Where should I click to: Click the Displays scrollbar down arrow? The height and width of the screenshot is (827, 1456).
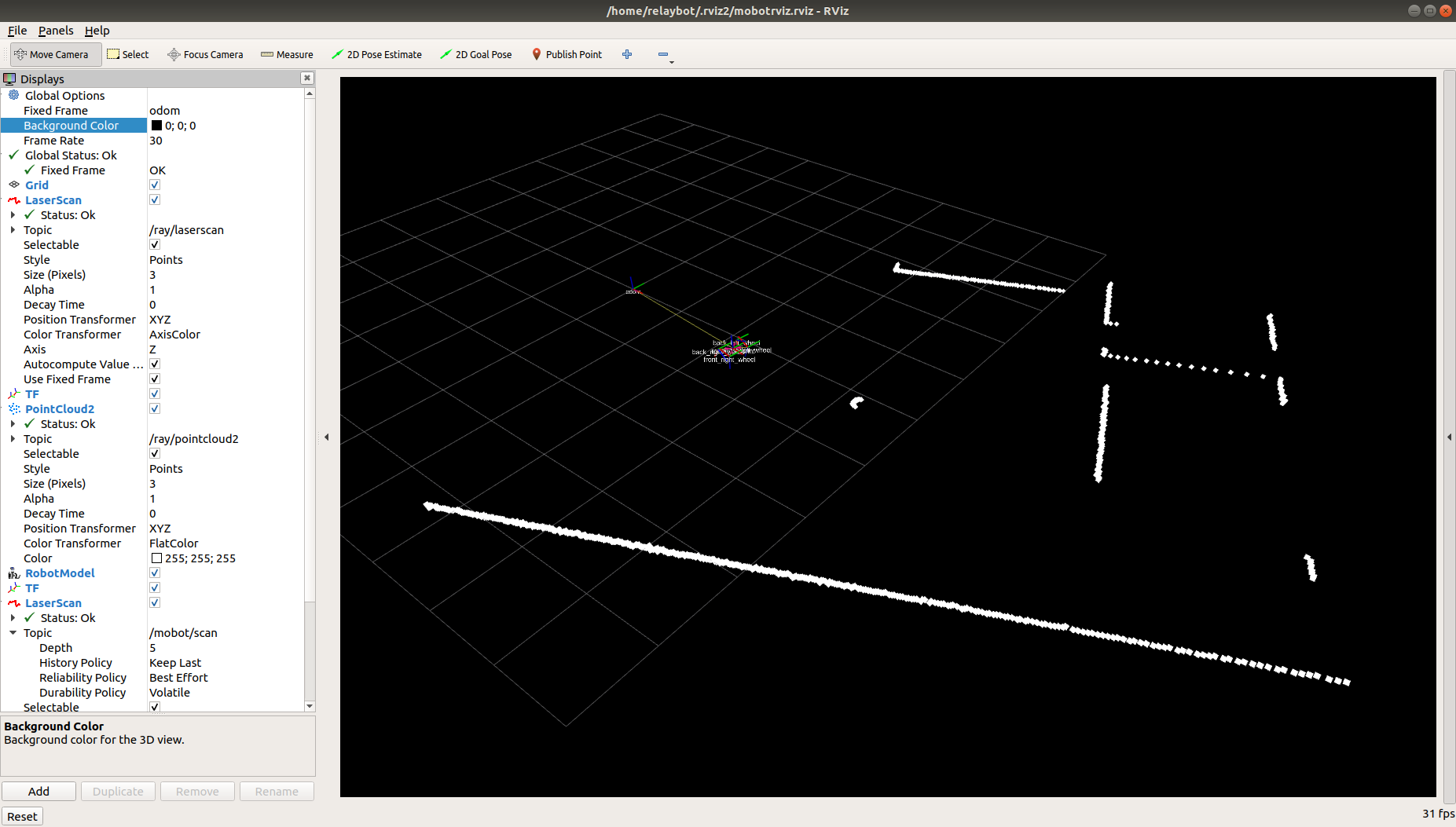click(x=310, y=706)
